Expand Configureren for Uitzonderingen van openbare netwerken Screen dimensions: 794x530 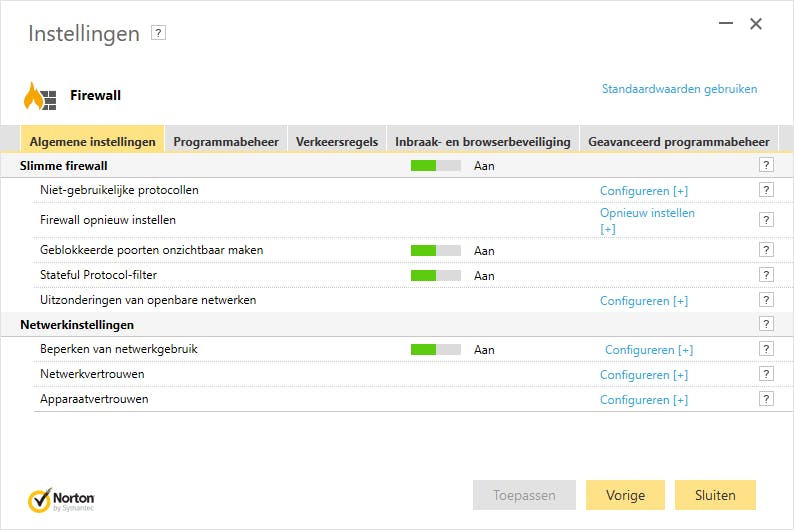[643, 301]
